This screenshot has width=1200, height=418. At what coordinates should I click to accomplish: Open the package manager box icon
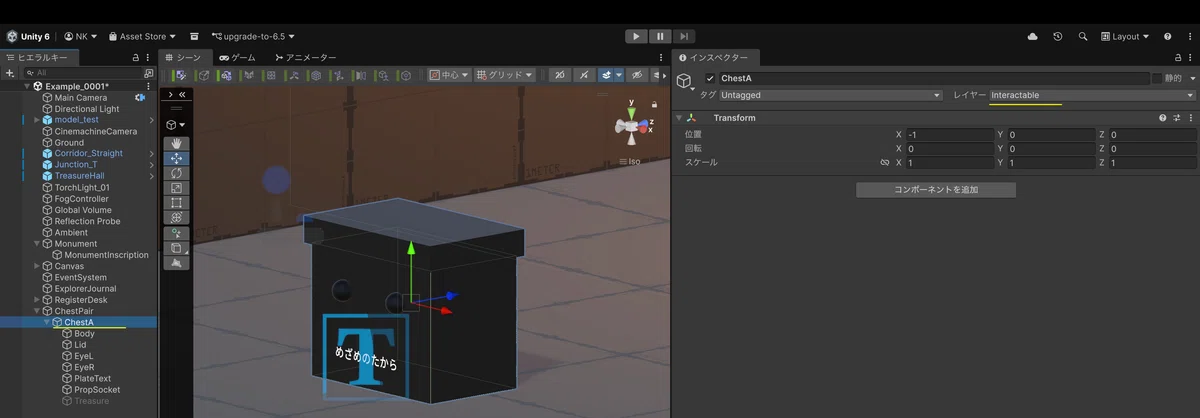(x=194, y=36)
